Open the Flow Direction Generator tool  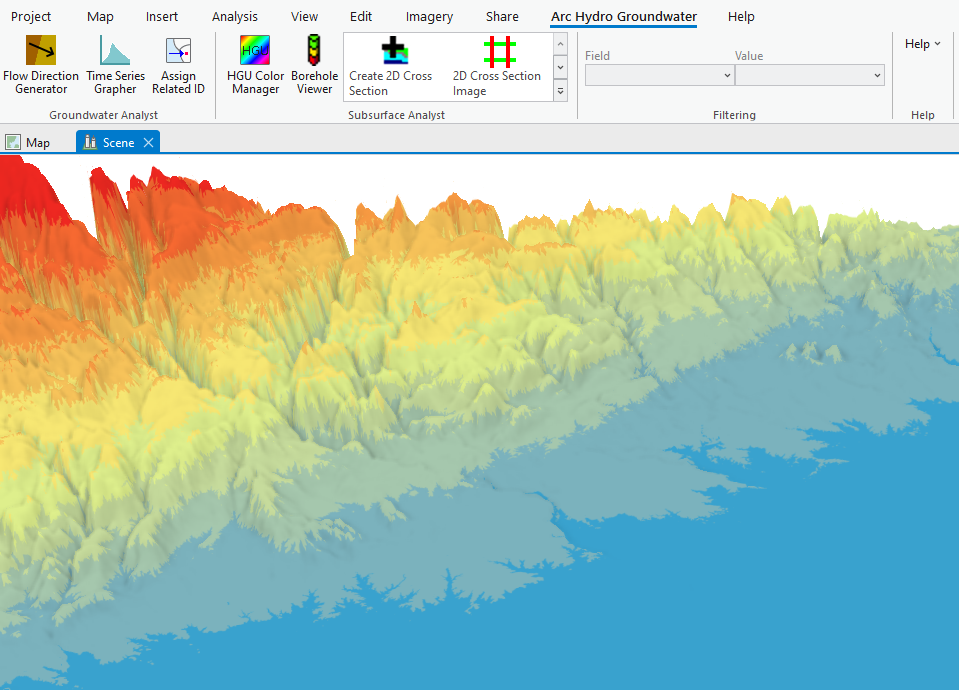point(41,66)
